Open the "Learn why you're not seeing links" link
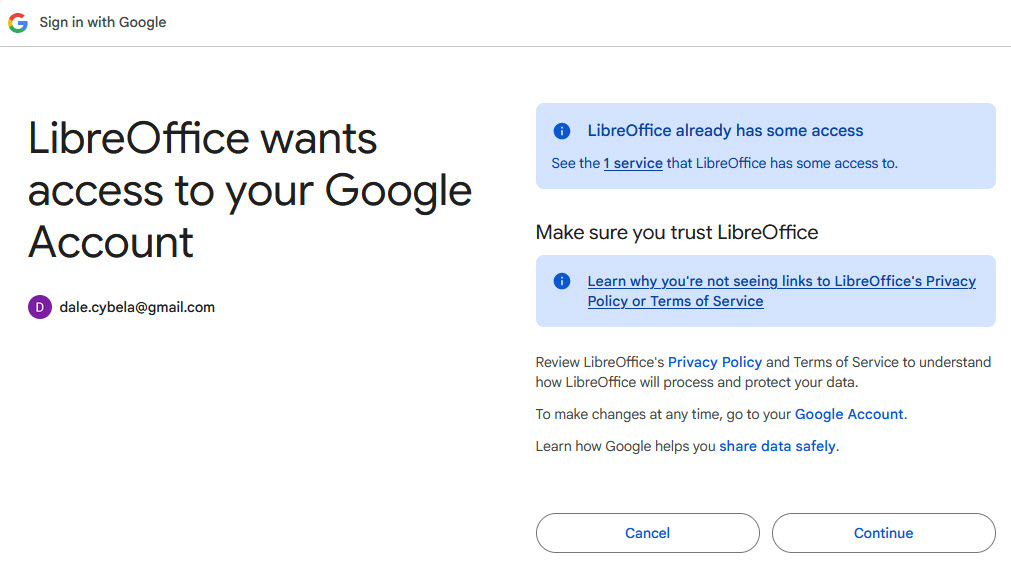Image resolution: width=1011 pixels, height=569 pixels. tap(781, 291)
